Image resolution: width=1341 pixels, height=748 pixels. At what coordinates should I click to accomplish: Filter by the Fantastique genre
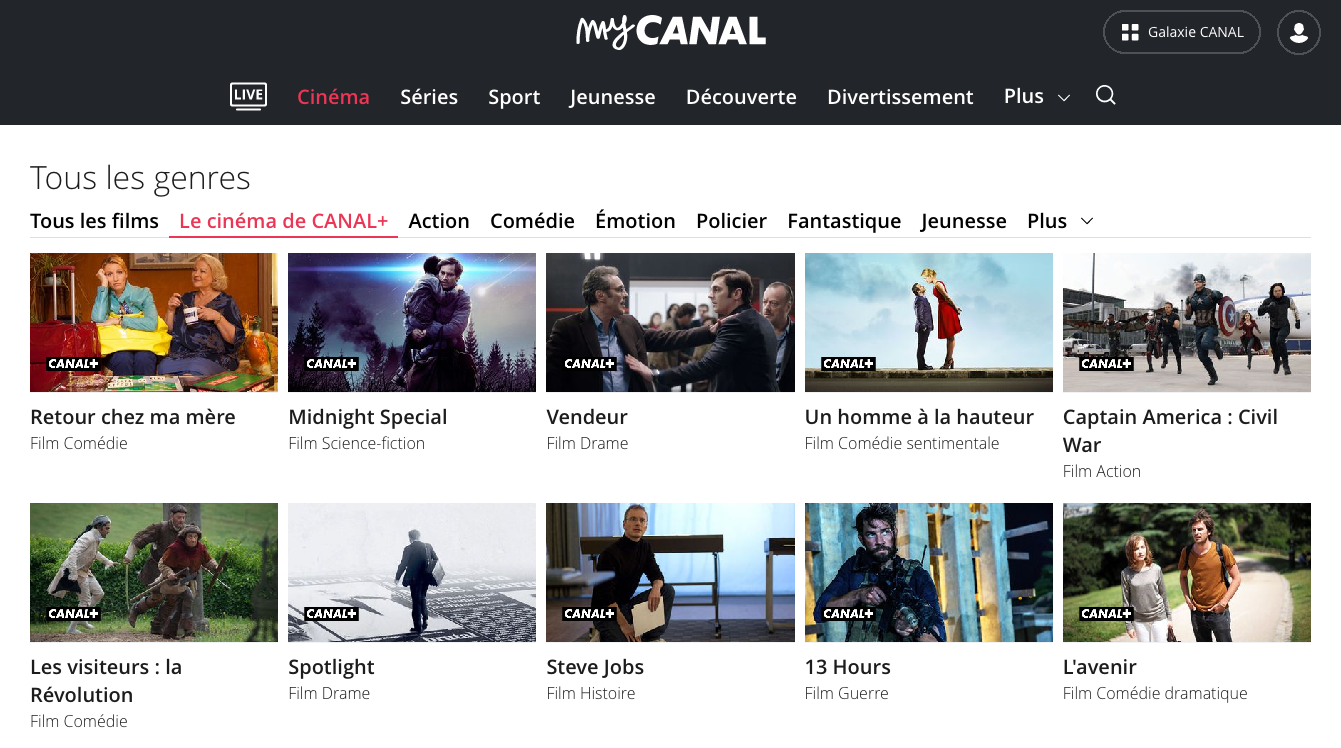click(x=844, y=221)
